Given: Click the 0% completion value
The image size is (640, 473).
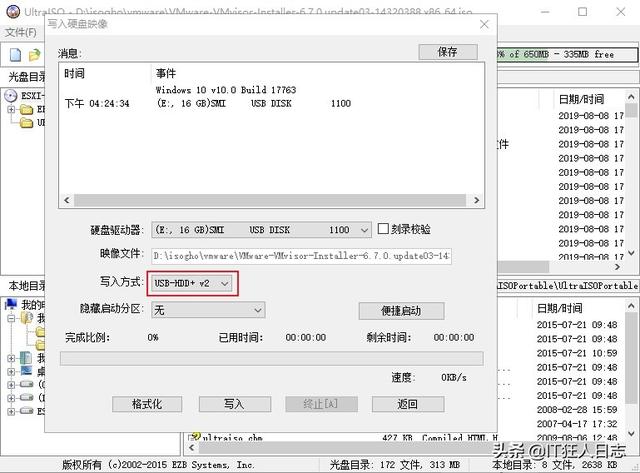Looking at the screenshot, I should (x=153, y=338).
